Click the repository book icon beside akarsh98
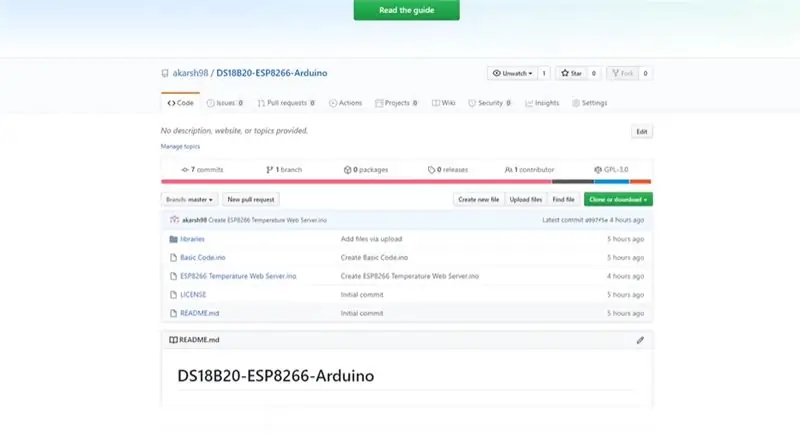The height and width of the screenshot is (437, 800). 165,73
